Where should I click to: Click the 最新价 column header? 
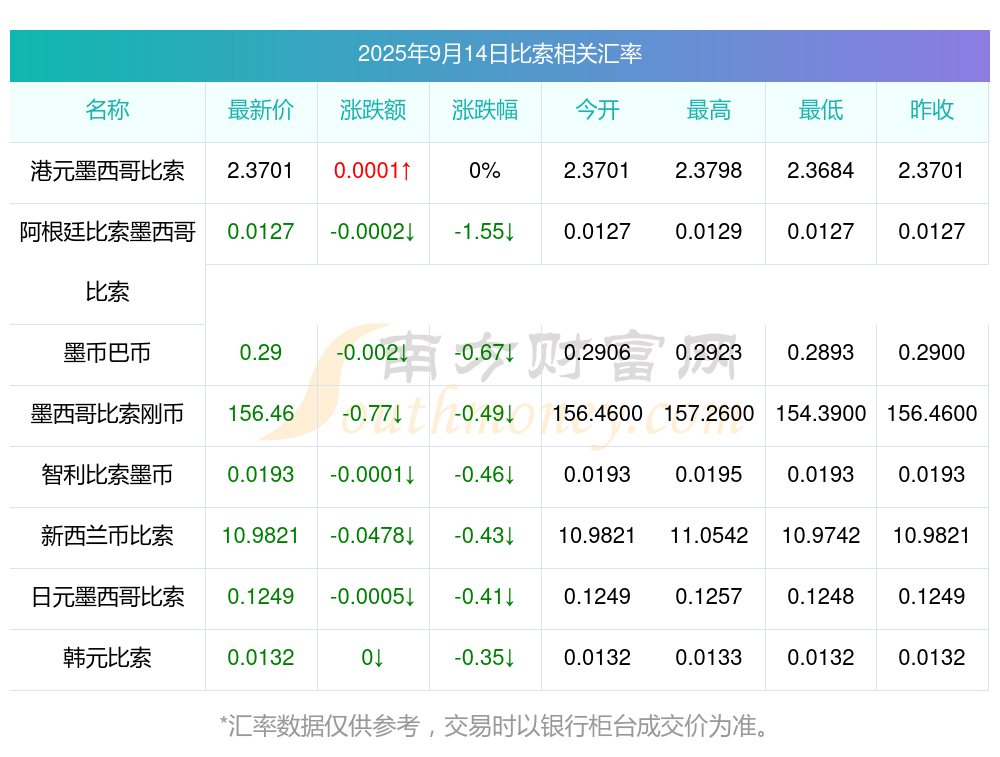(x=261, y=110)
